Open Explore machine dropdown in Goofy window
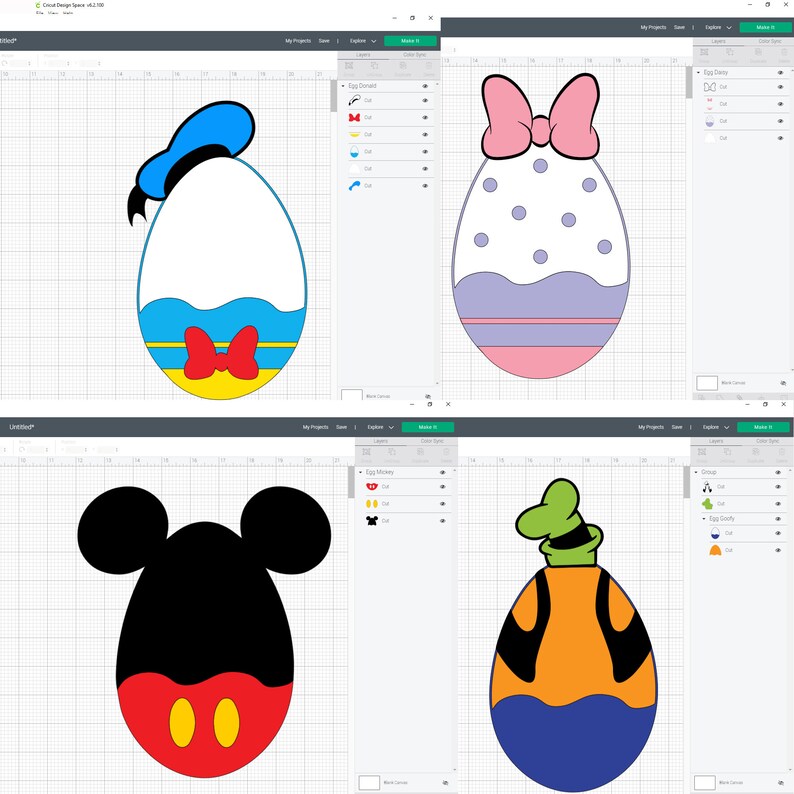Viewport: 794px width, 794px height. (x=716, y=427)
